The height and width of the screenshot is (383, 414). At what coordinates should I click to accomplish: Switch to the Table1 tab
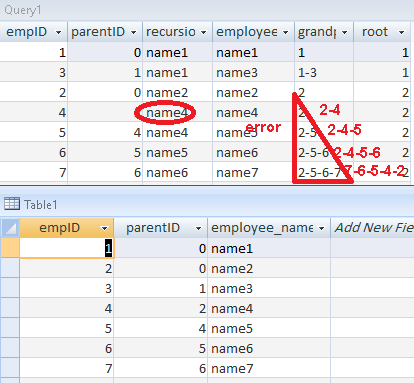pos(41,204)
